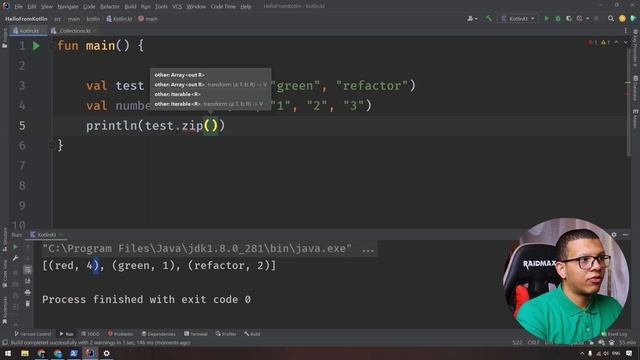Click the yellow warning indicator in the editor corner
640x360 pixels.
point(605,42)
